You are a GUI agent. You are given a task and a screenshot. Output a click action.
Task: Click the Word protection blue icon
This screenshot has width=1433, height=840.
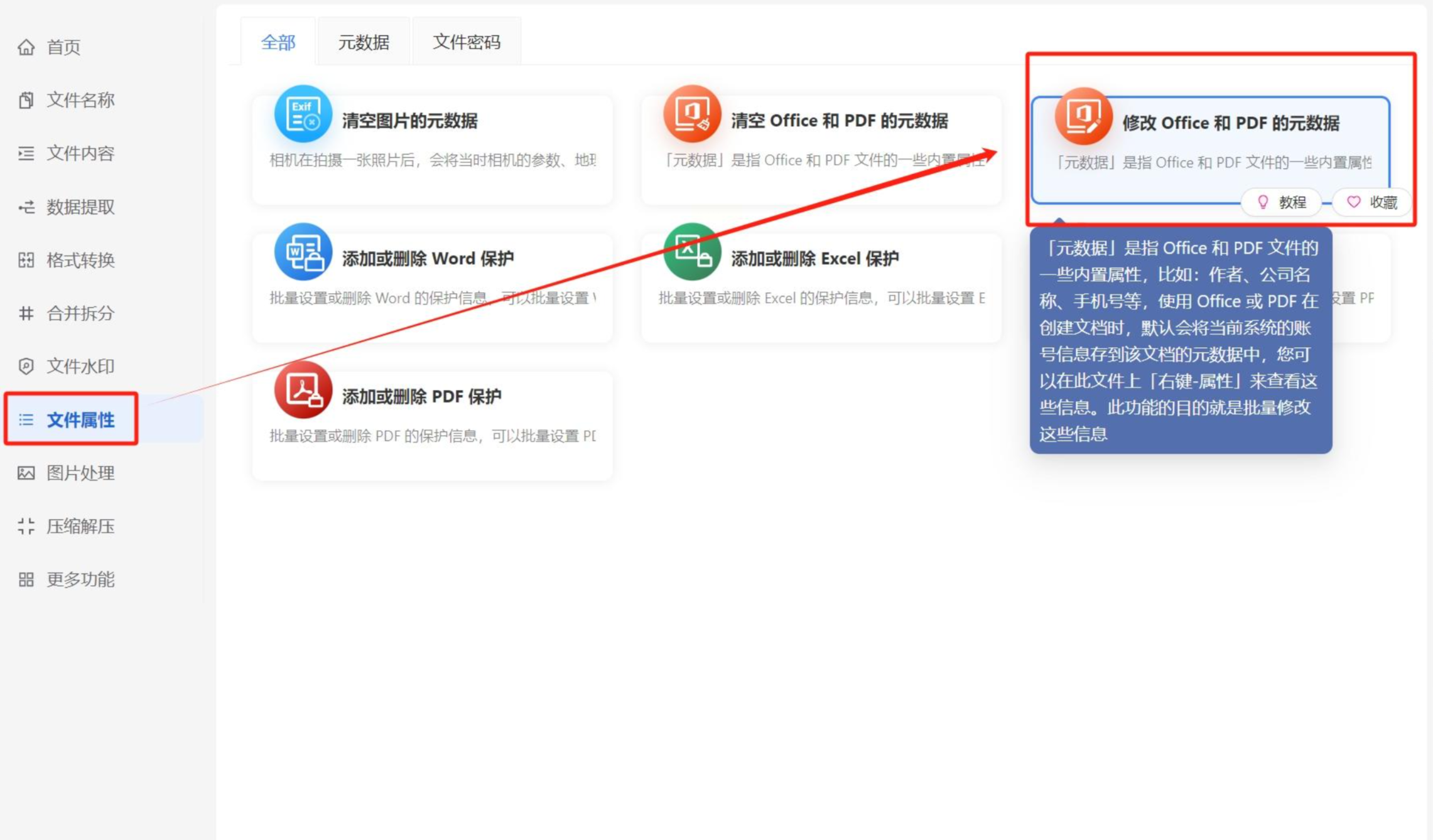point(303,252)
